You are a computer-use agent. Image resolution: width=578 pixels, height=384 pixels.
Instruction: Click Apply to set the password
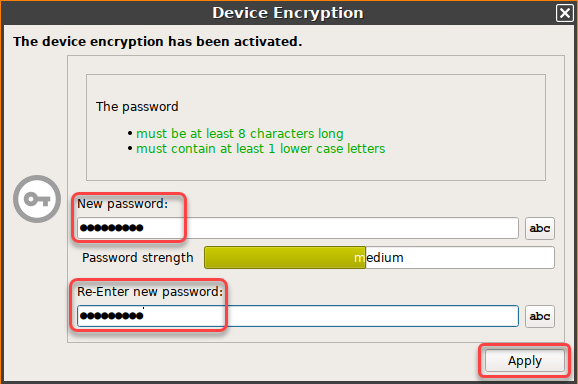(x=525, y=360)
